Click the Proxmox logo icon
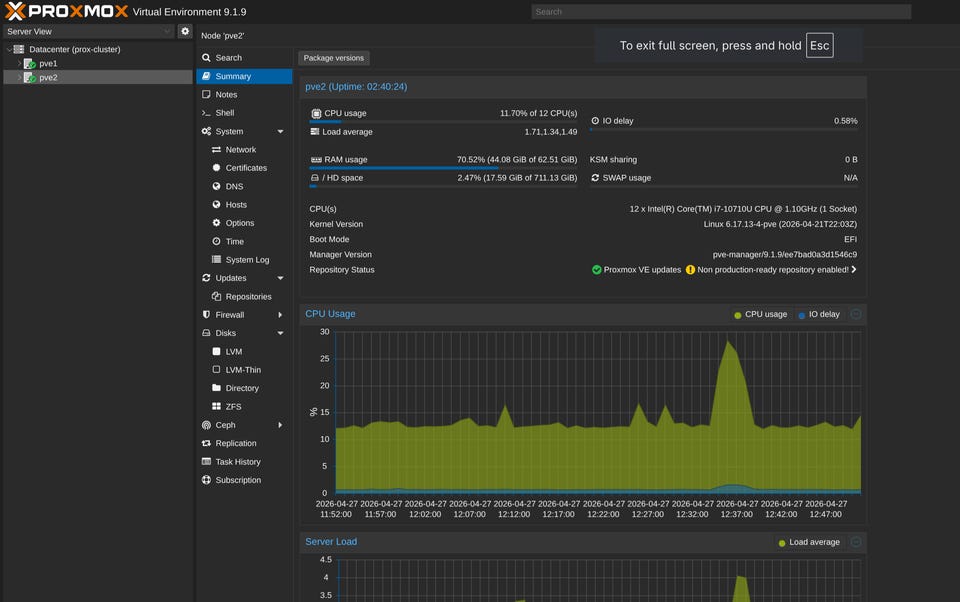960x602 pixels. pyautogui.click(x=15, y=11)
